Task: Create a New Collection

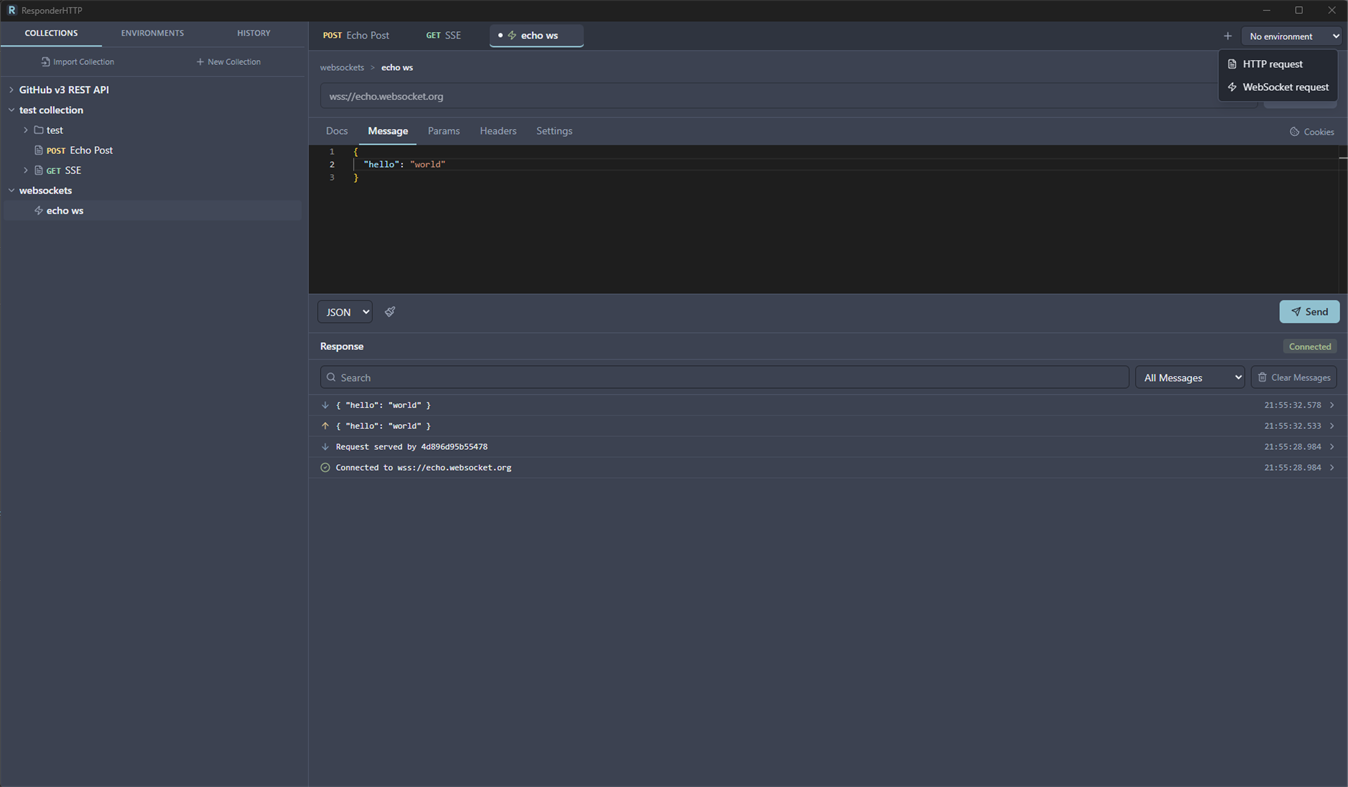Action: 229,62
